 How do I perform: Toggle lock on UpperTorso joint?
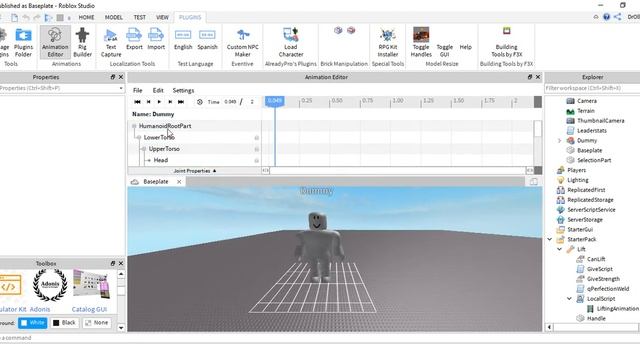click(256, 149)
